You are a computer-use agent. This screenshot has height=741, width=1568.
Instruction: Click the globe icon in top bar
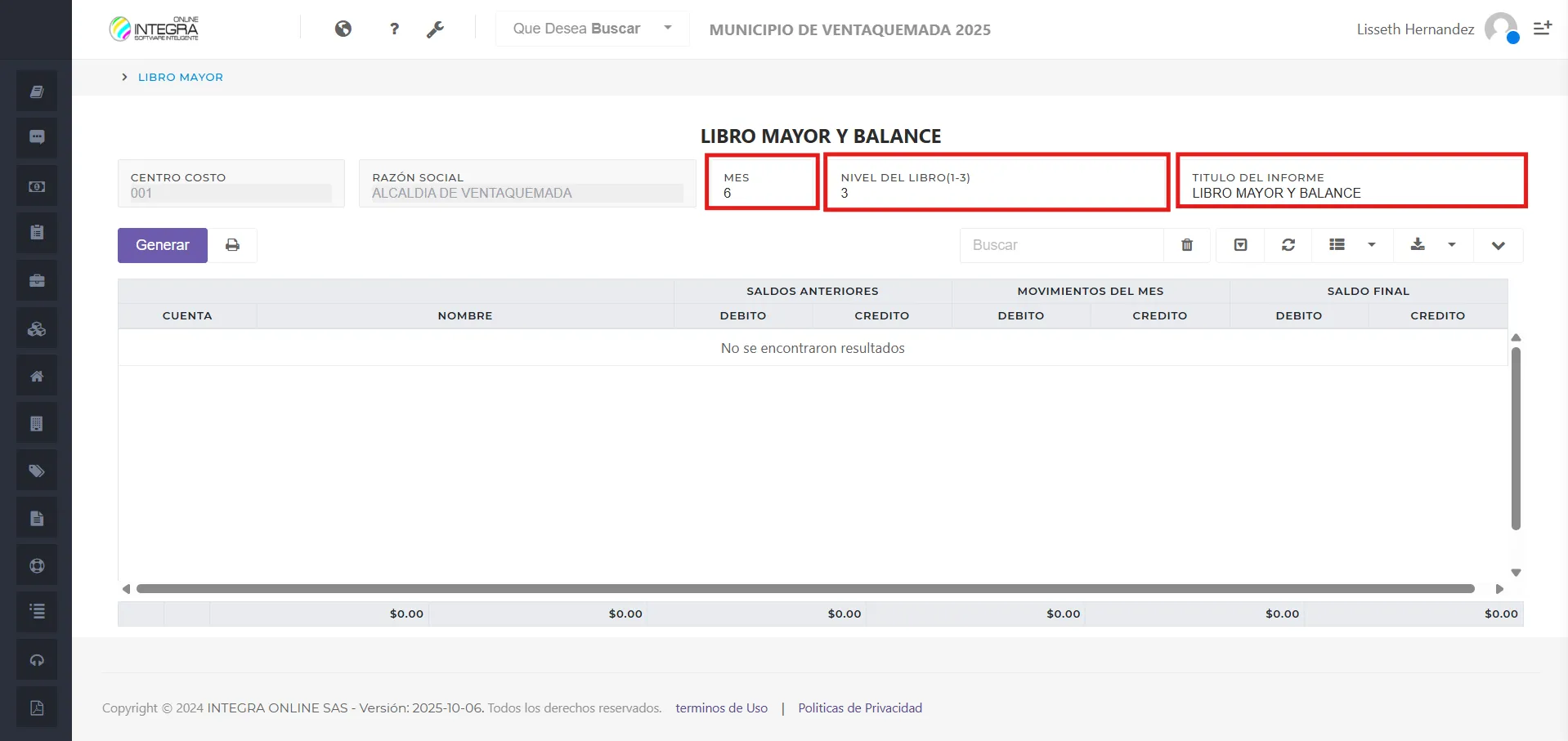pos(343,29)
